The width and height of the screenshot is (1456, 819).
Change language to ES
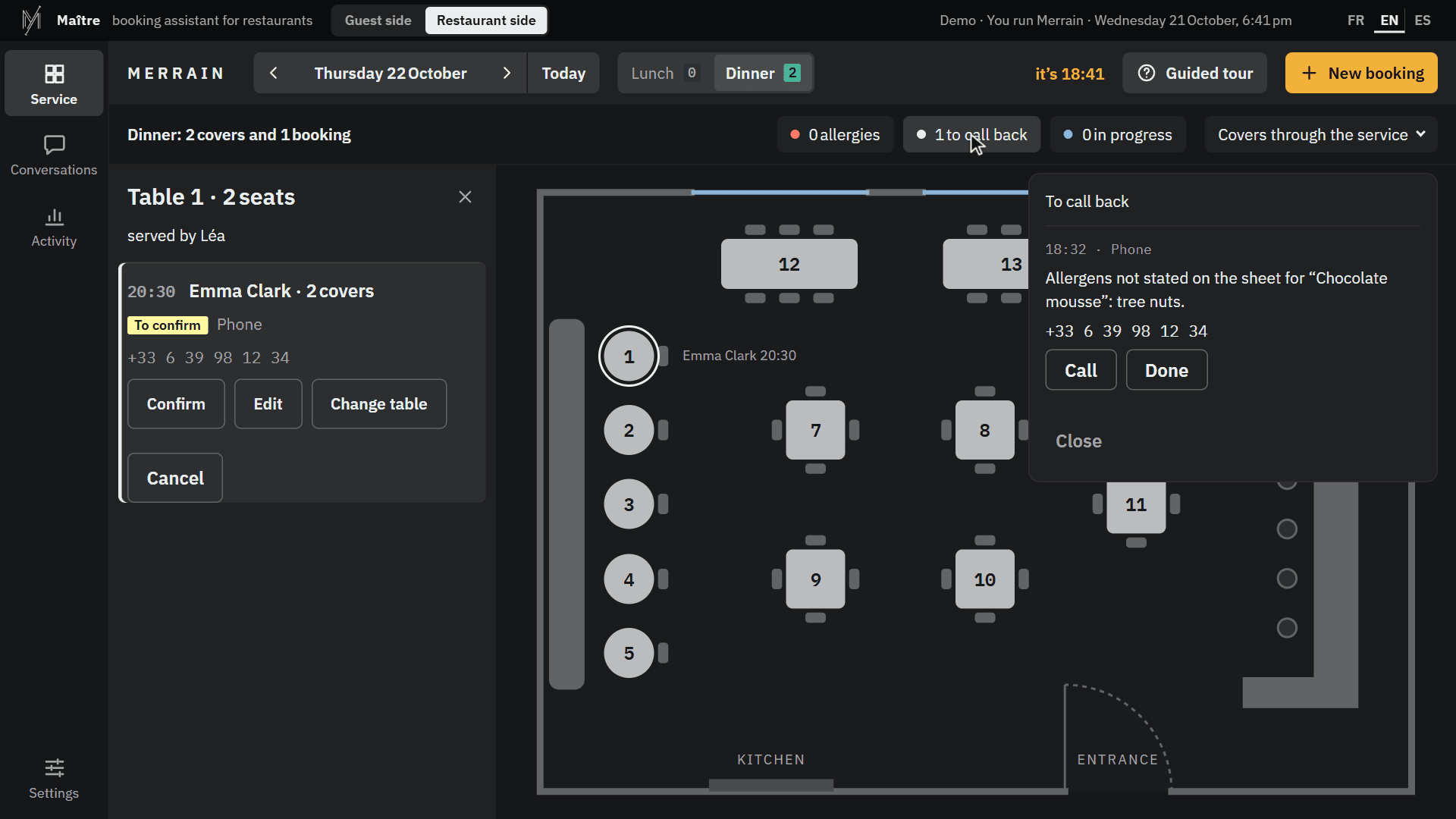coord(1422,20)
